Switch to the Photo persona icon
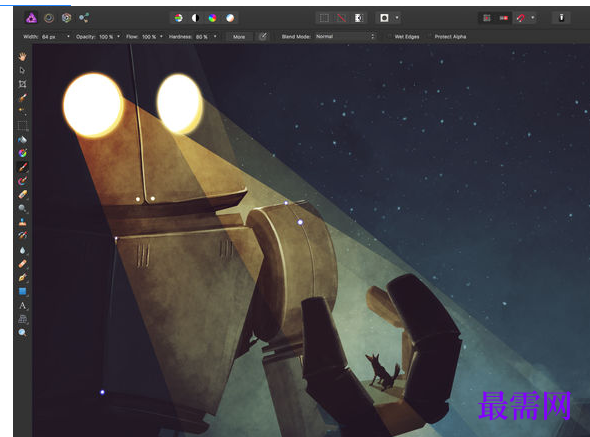Viewport: 590px width, 437px height. (31, 18)
